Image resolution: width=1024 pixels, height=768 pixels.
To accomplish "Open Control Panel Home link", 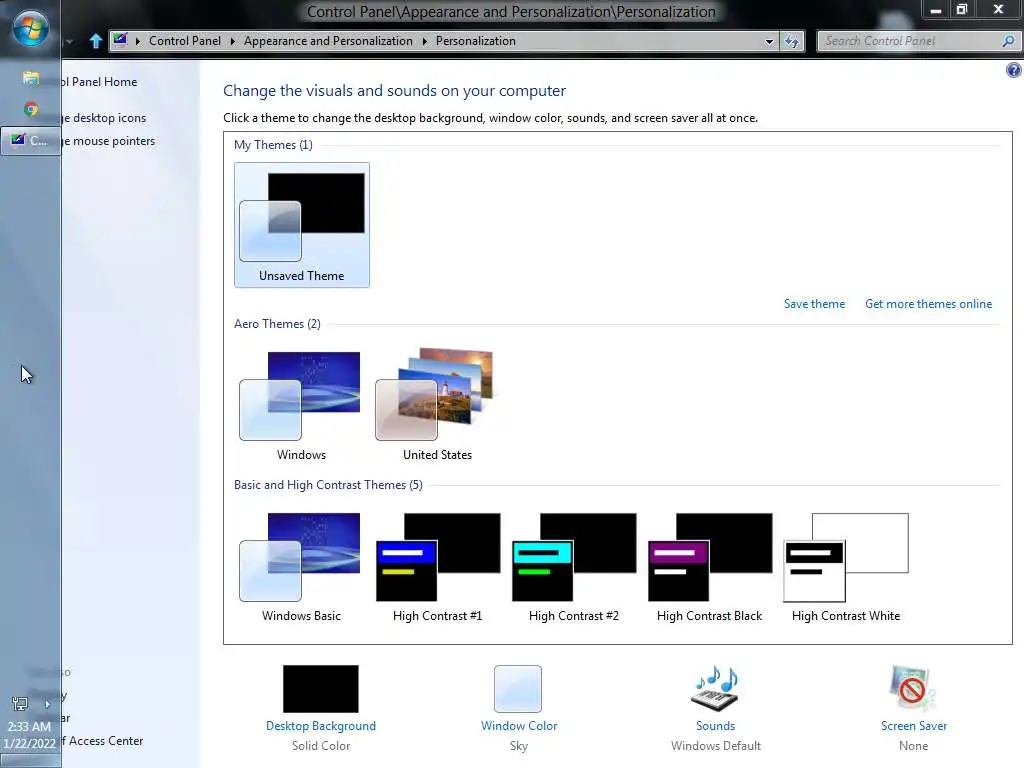I will 99,82.
